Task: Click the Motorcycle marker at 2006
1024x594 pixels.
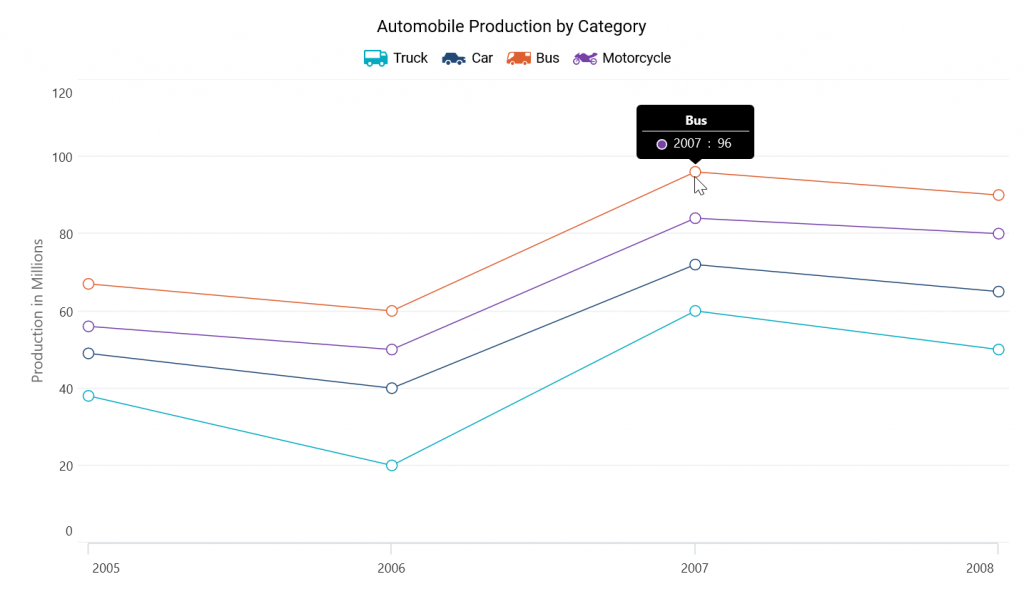Action: pos(392,350)
